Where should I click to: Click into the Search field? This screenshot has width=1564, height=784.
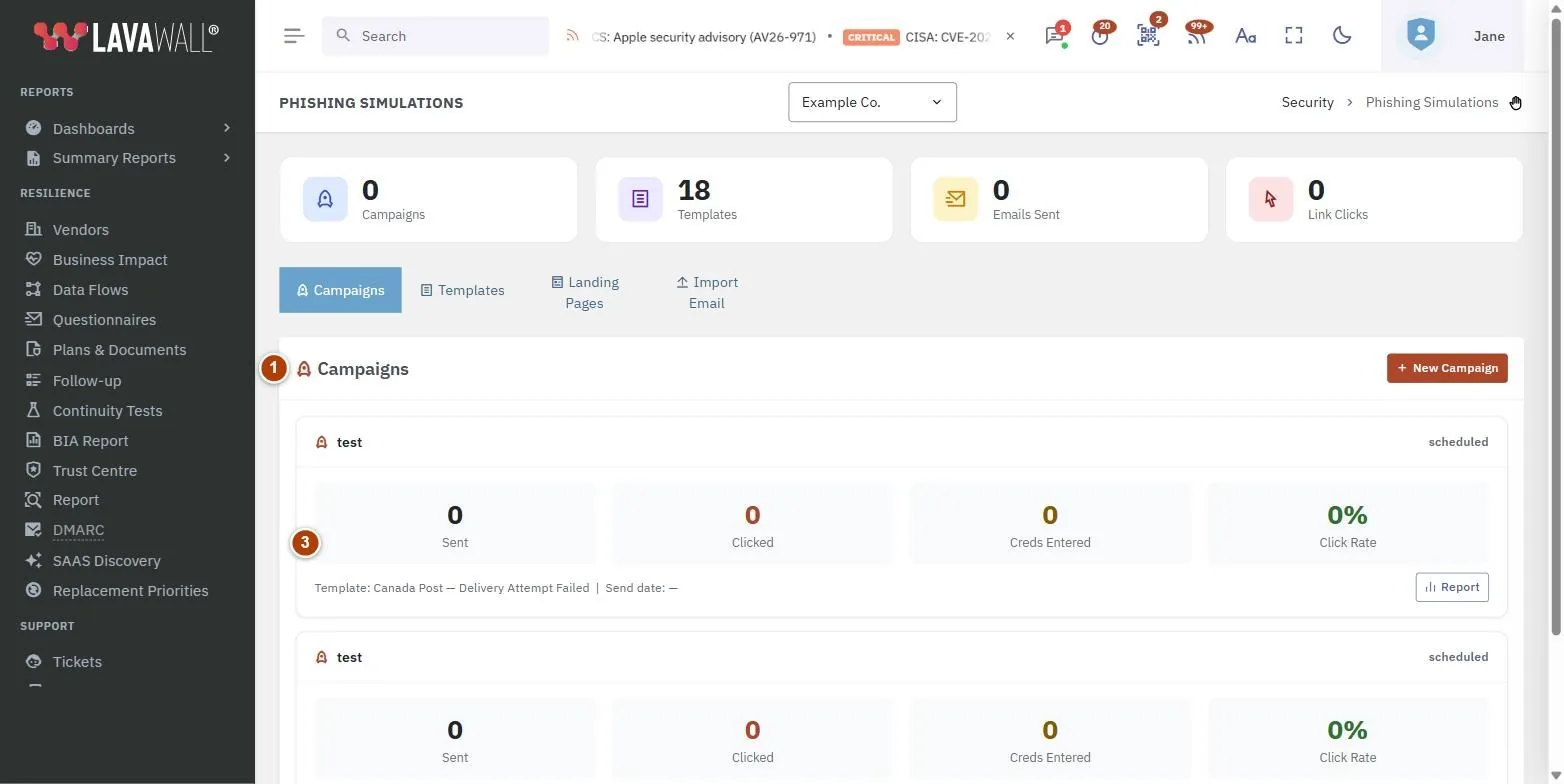point(435,36)
